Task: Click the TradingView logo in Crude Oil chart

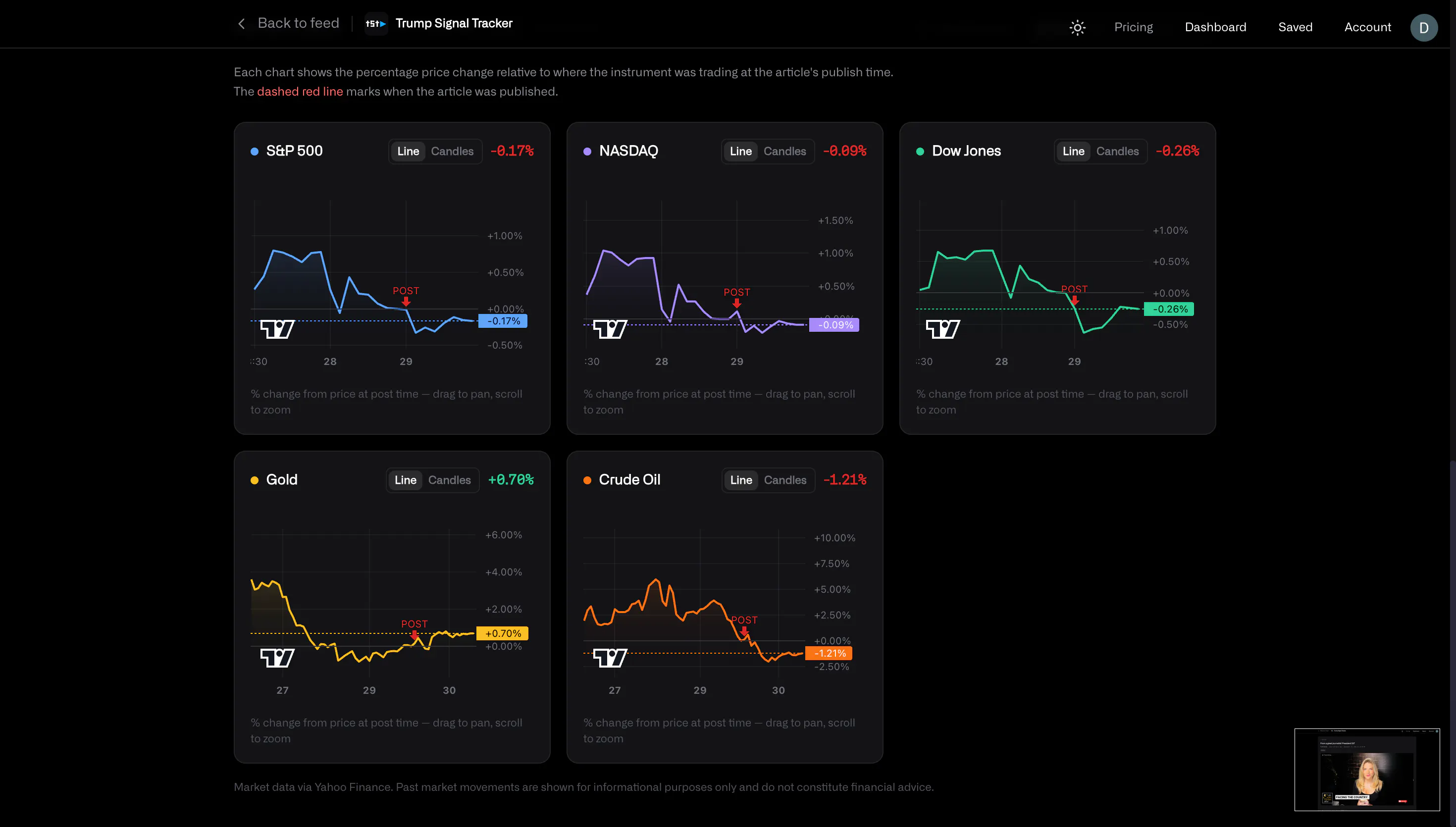Action: (x=610, y=658)
